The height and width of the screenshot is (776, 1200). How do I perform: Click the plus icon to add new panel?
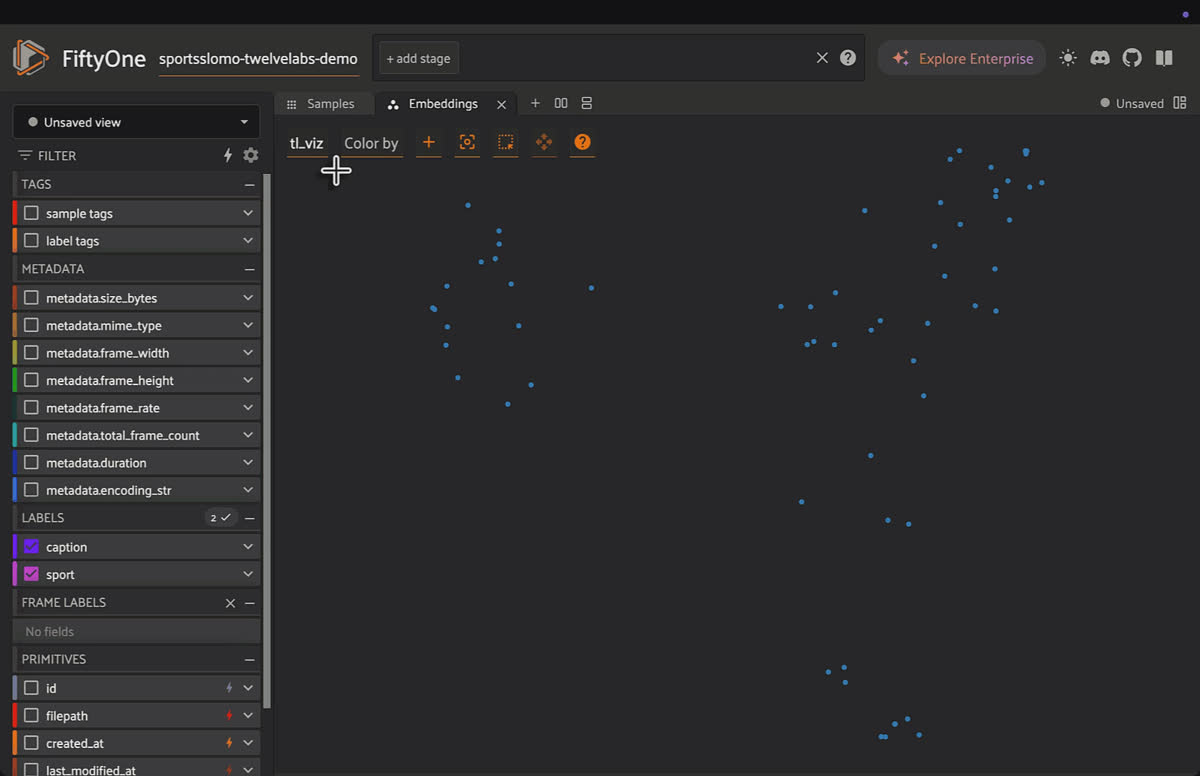[535, 103]
